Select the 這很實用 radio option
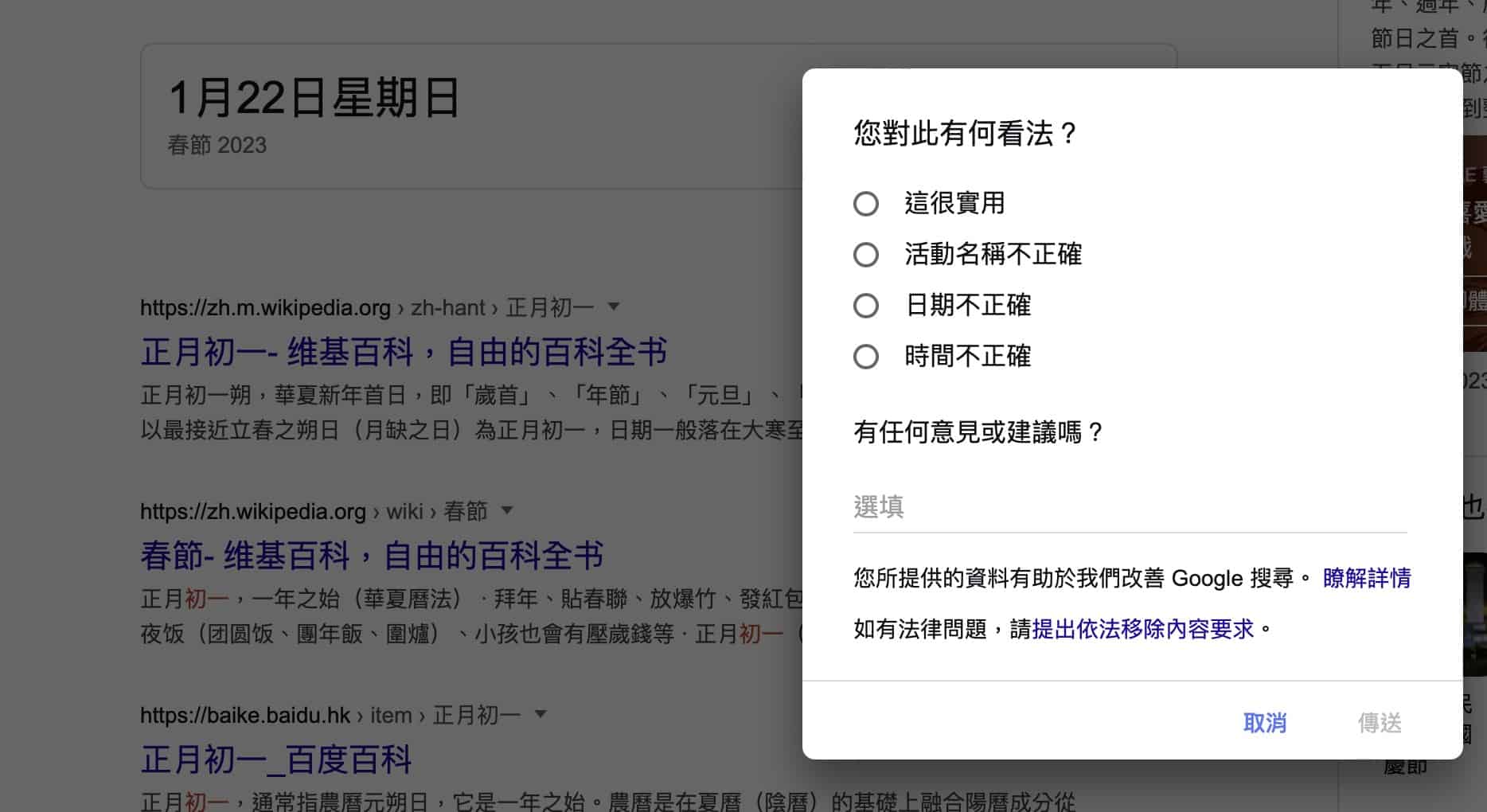This screenshot has width=1487, height=812. (866, 204)
